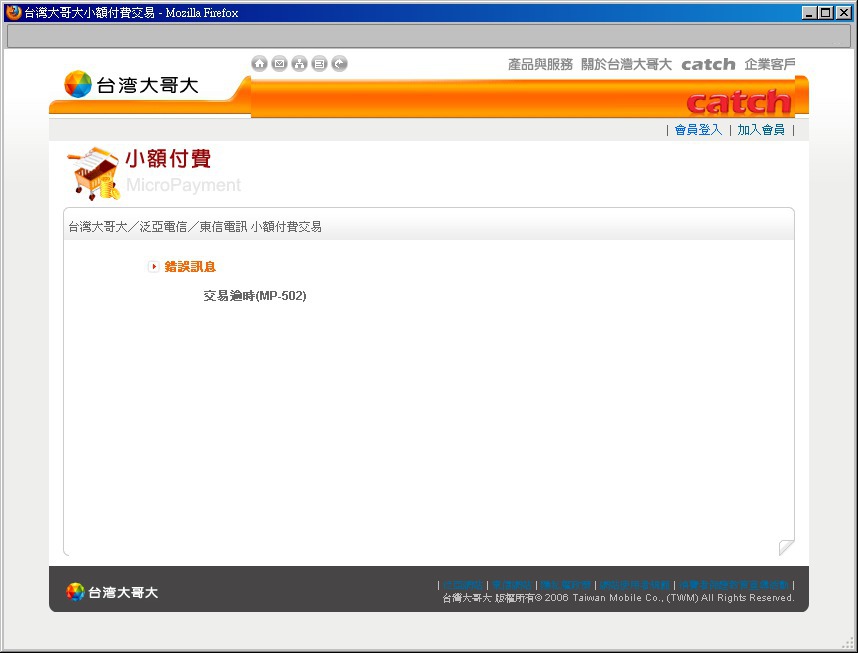
Task: Open 泛亞網站 footer link
Action: 463,585
